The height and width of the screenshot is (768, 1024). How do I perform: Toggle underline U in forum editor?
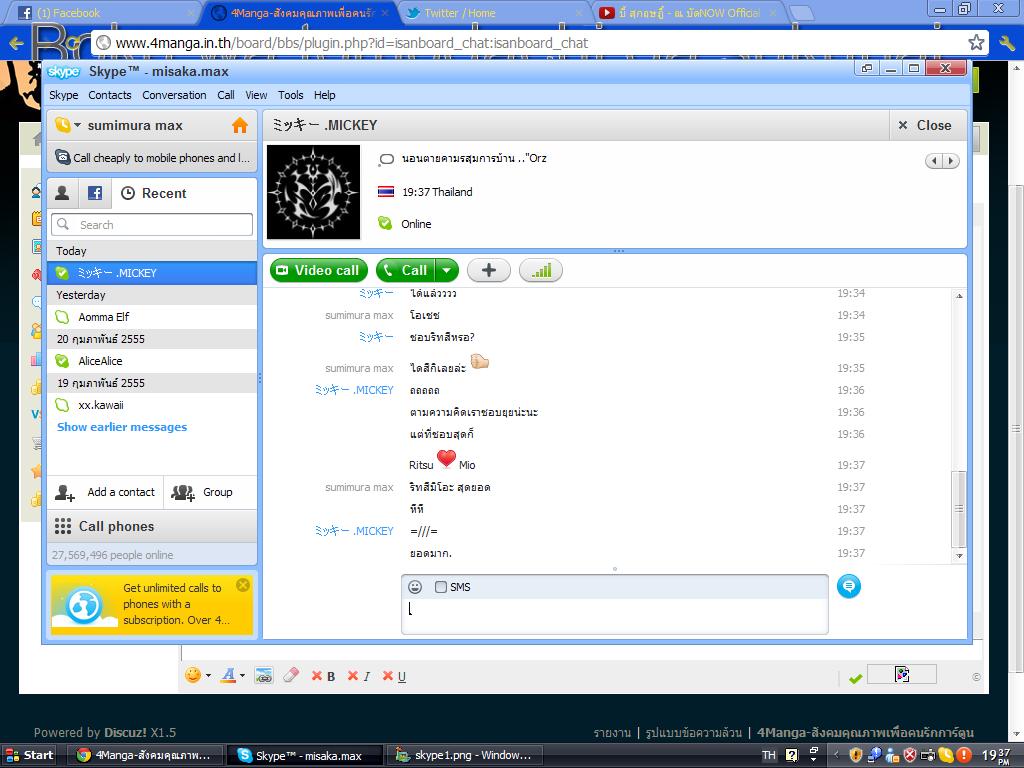394,677
